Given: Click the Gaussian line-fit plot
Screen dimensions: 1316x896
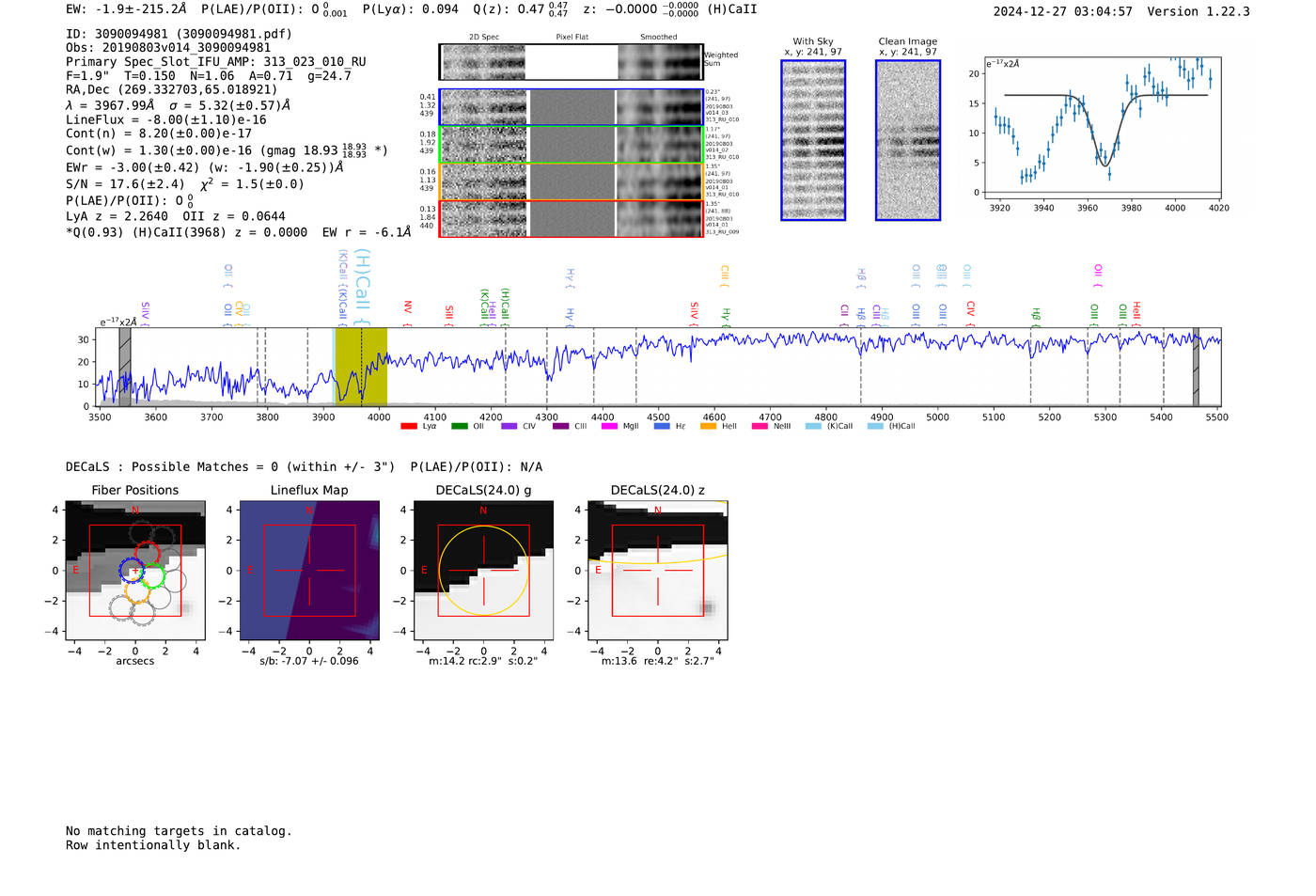Looking at the screenshot, I should tap(1102, 127).
